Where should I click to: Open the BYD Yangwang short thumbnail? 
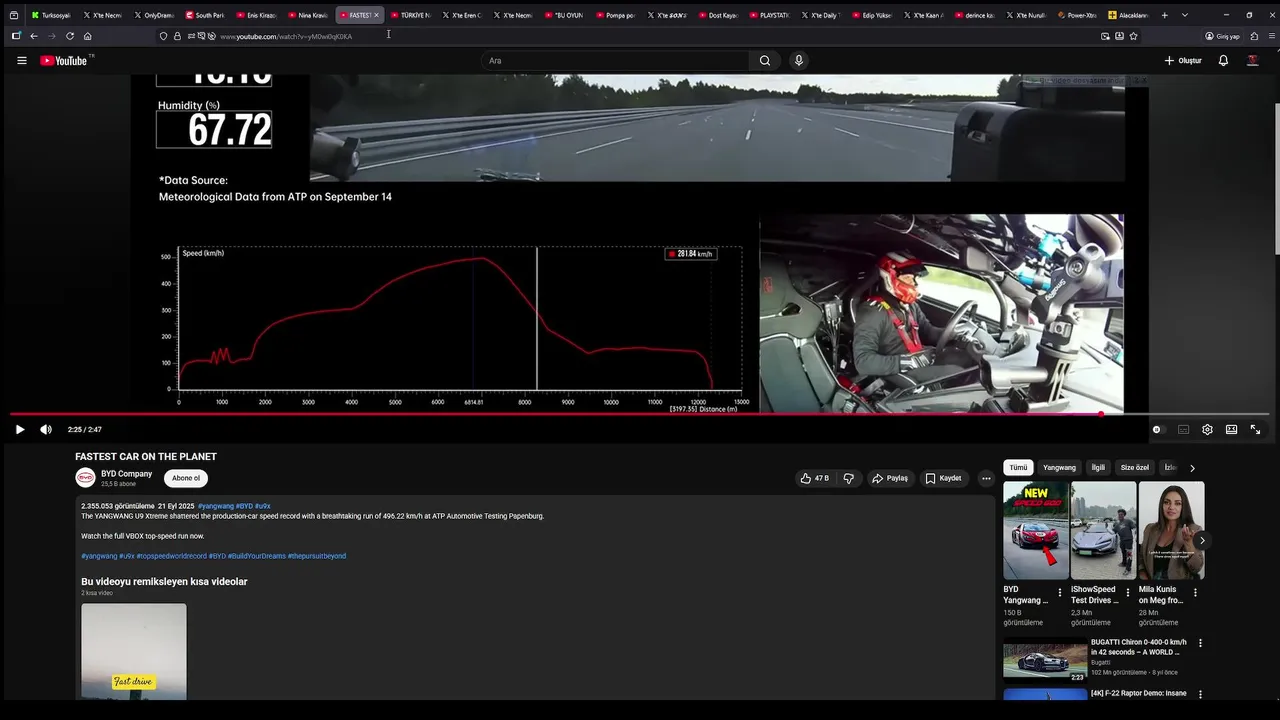click(x=1036, y=530)
